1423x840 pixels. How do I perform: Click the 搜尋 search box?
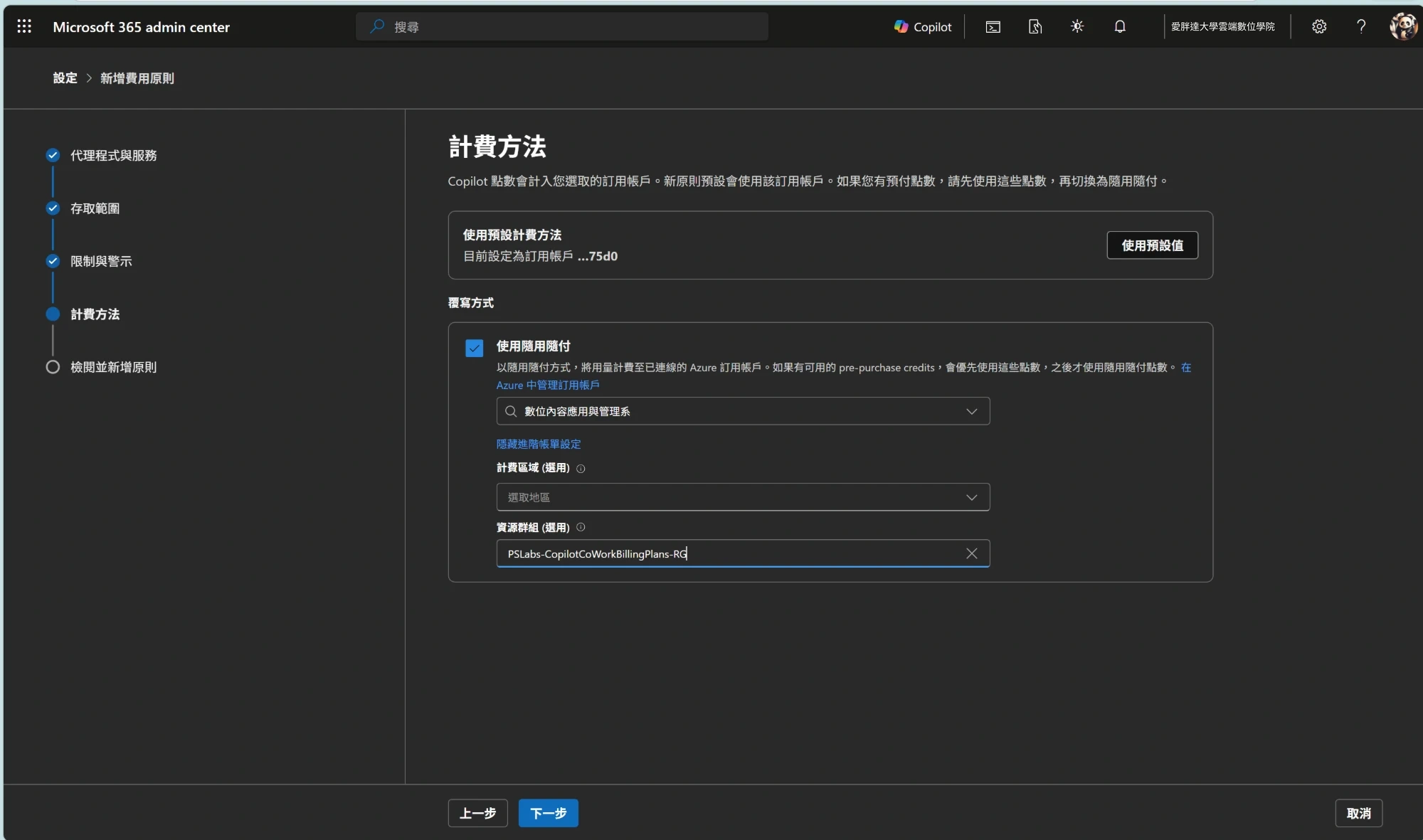click(x=562, y=26)
